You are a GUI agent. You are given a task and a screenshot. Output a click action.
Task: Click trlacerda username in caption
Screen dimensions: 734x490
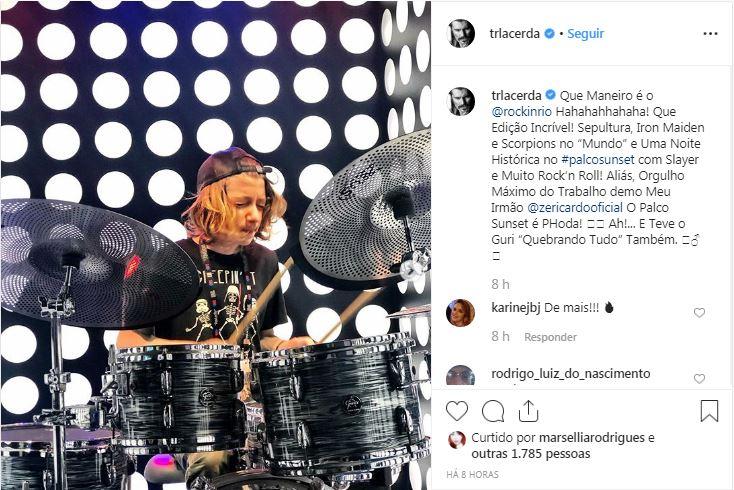516,95
